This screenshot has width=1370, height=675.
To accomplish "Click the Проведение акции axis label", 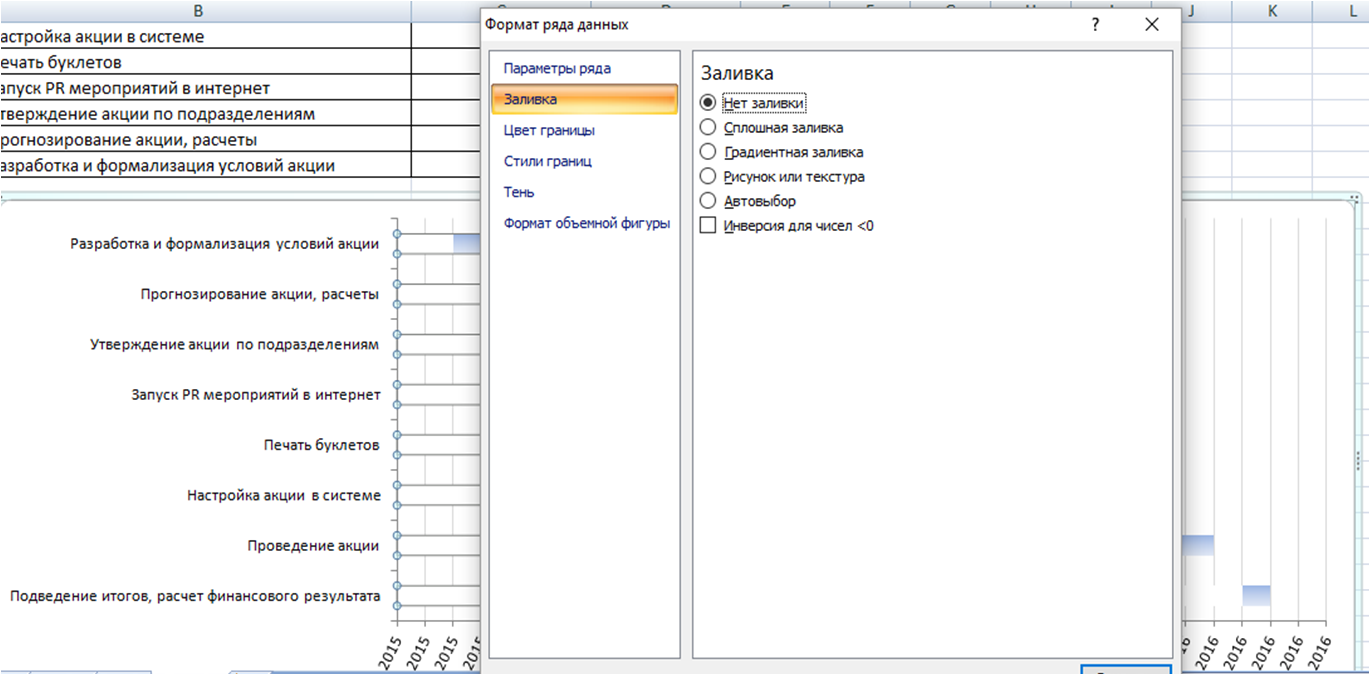I will (313, 546).
